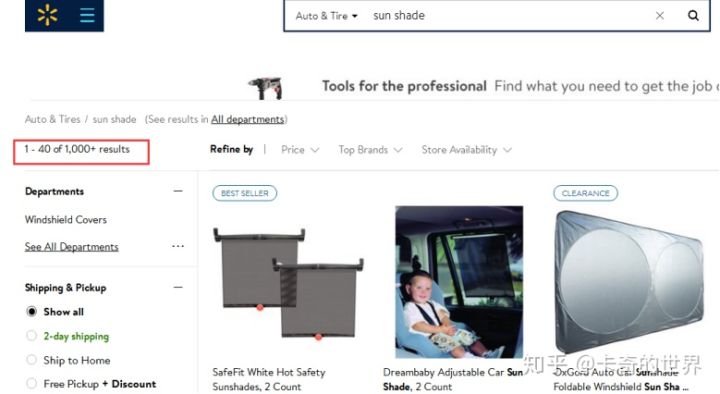Click the magnifying glass search icon
Image resolution: width=720 pixels, height=394 pixels.
pos(693,16)
